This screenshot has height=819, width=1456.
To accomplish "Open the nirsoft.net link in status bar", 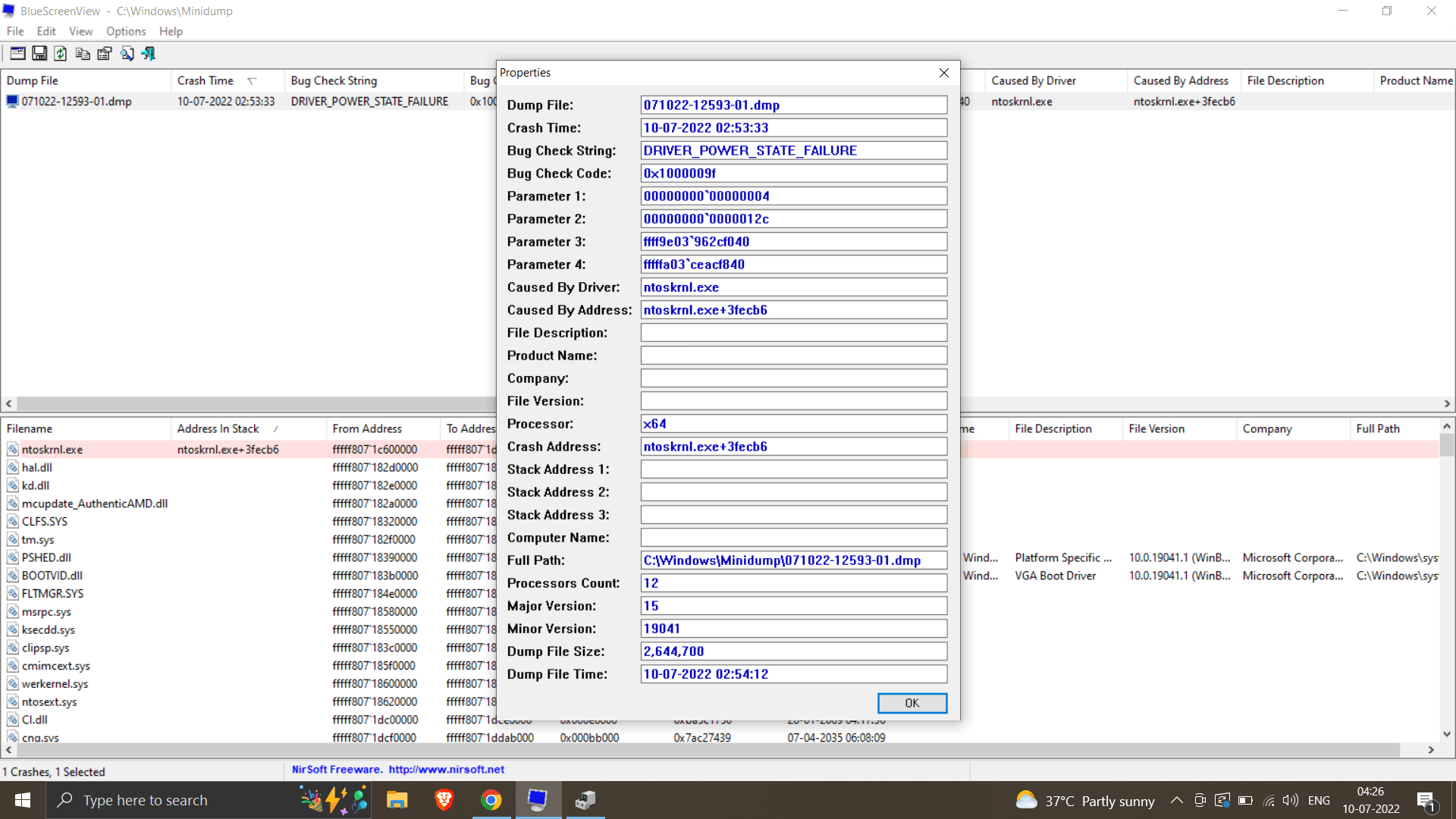I will click(447, 769).
